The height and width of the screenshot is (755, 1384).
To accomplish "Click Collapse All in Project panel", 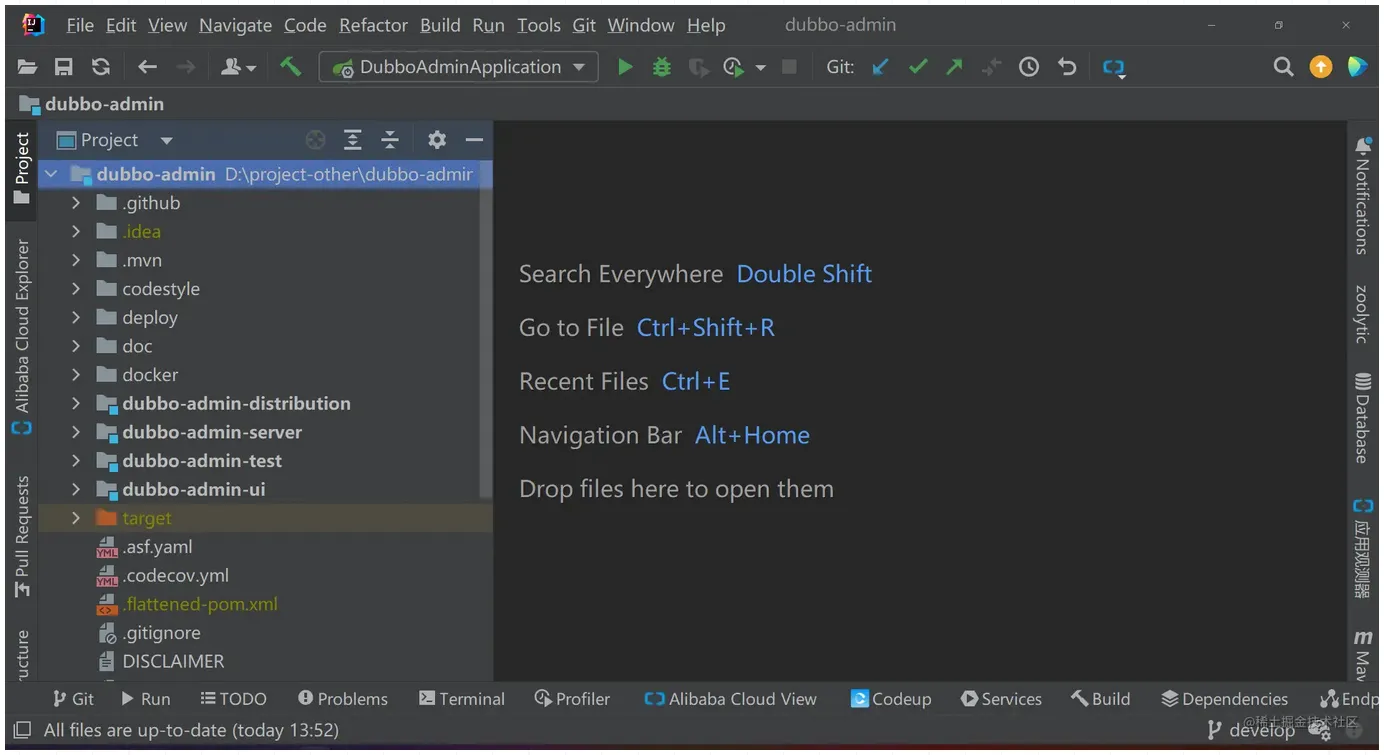I will click(x=390, y=140).
